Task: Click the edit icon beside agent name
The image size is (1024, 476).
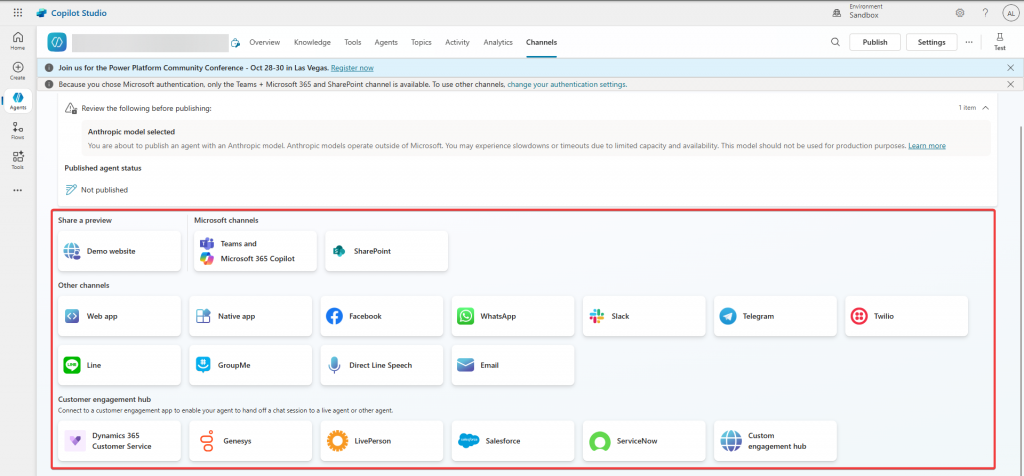Action: (x=235, y=43)
